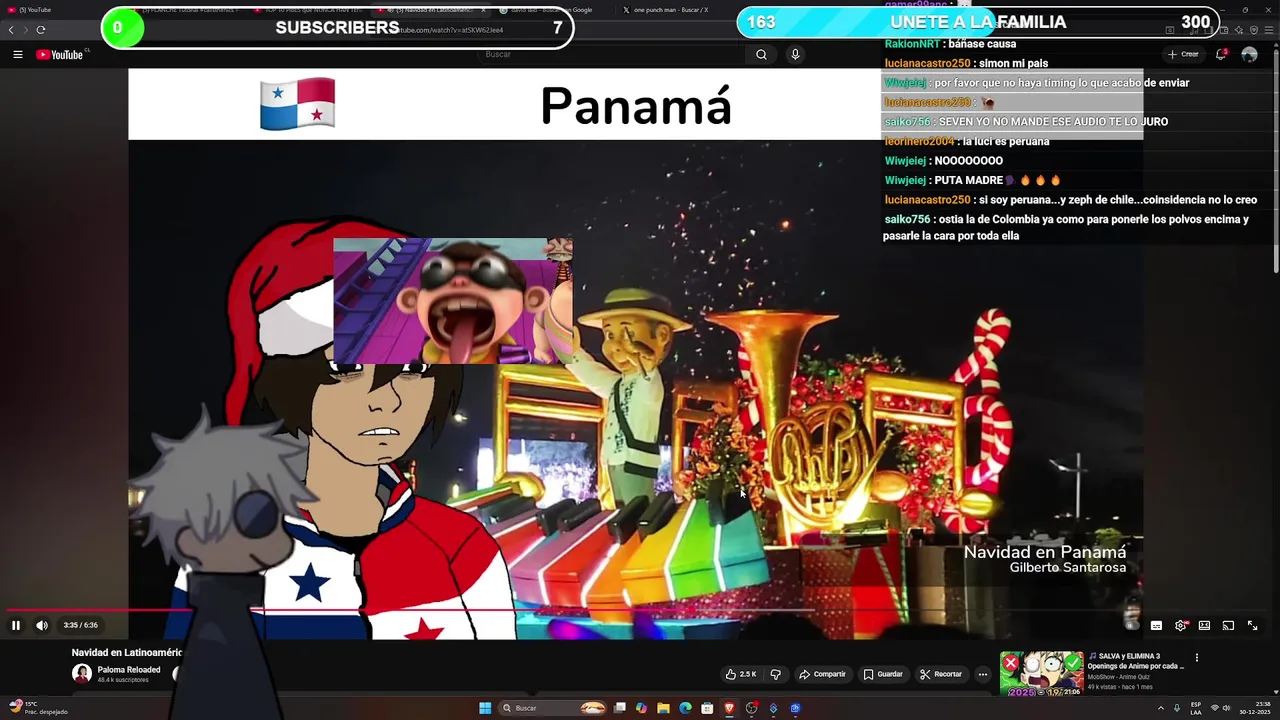Image resolution: width=1280 pixels, height=720 pixels.
Task: Open Windows Start menu
Action: click(x=485, y=708)
